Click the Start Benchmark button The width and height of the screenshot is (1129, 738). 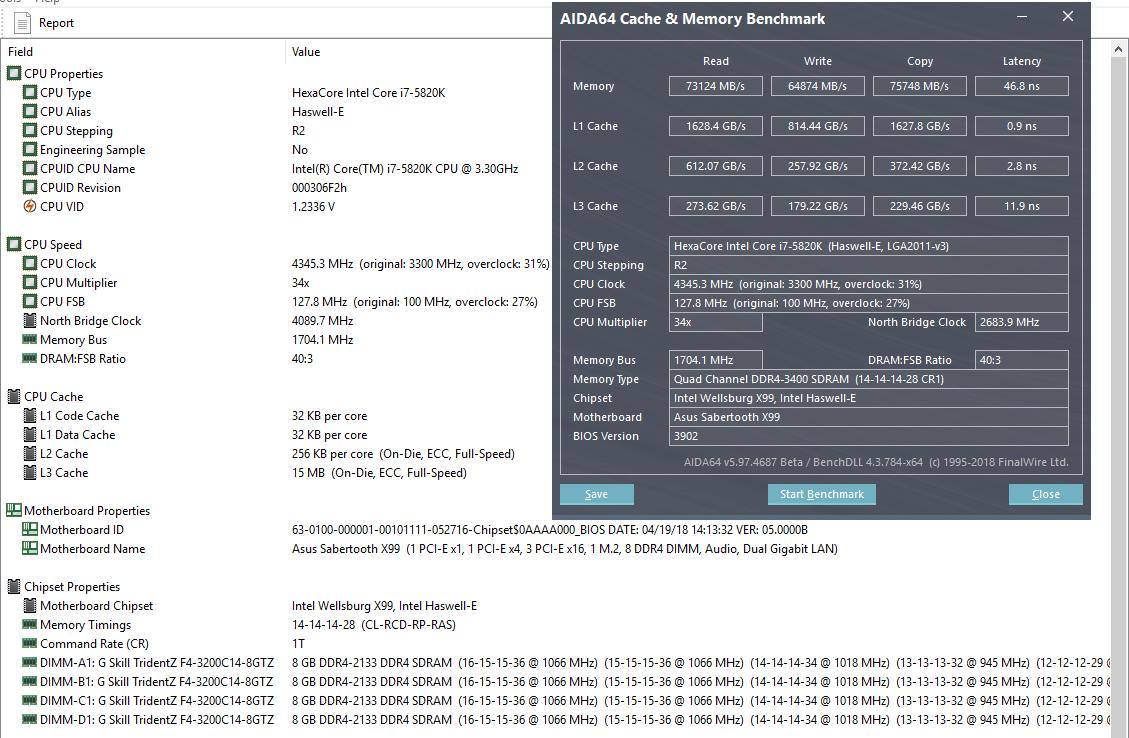pos(822,494)
